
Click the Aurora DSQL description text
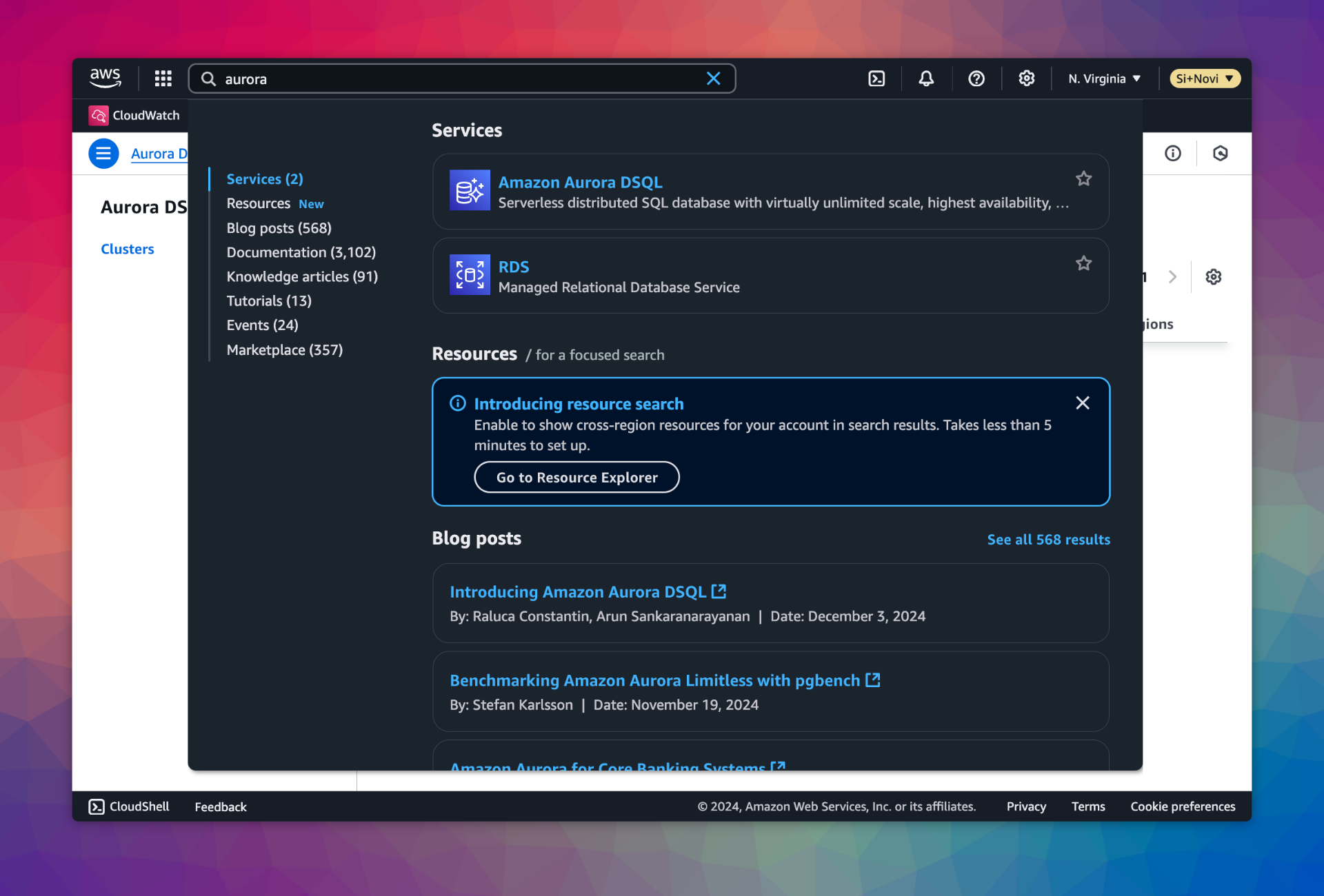pyautogui.click(x=783, y=203)
